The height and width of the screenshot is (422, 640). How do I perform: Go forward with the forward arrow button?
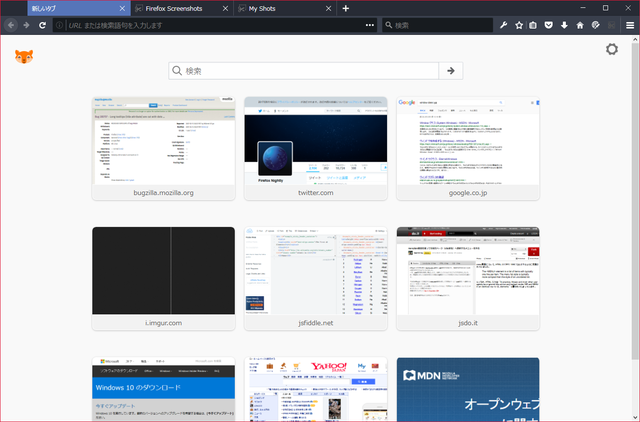27,25
